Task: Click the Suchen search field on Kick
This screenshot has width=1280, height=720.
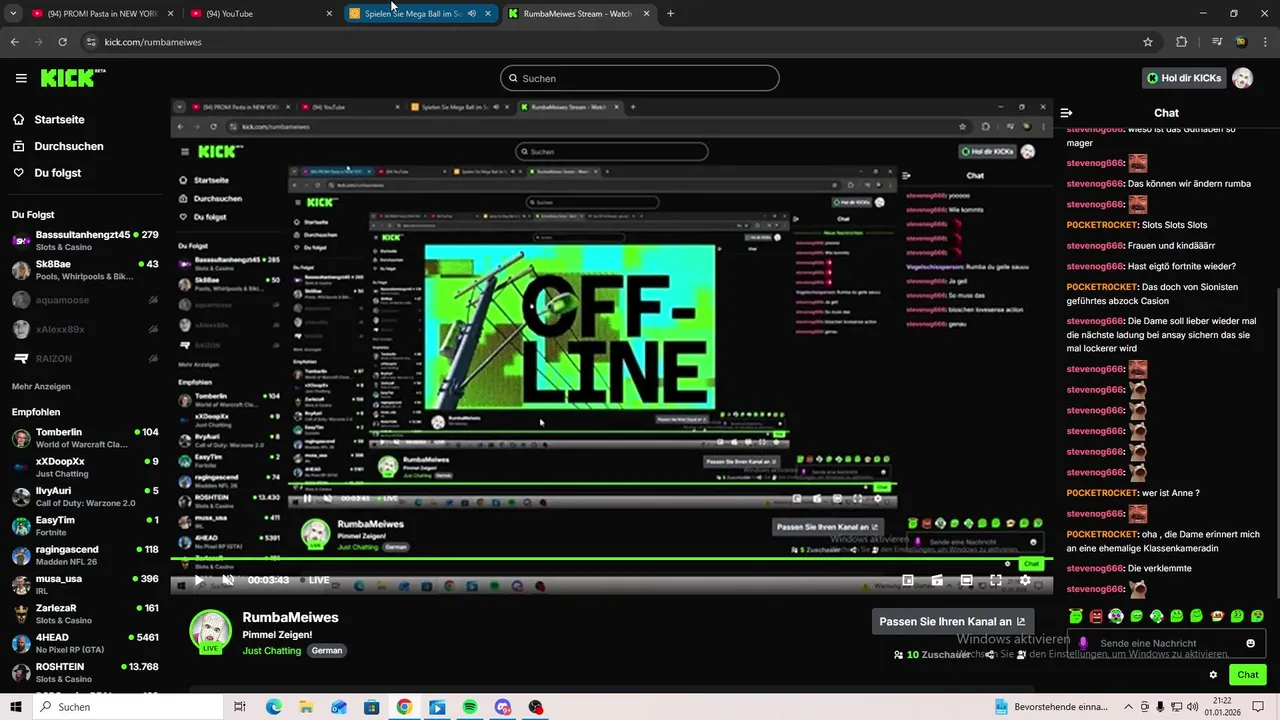Action: pos(640,78)
